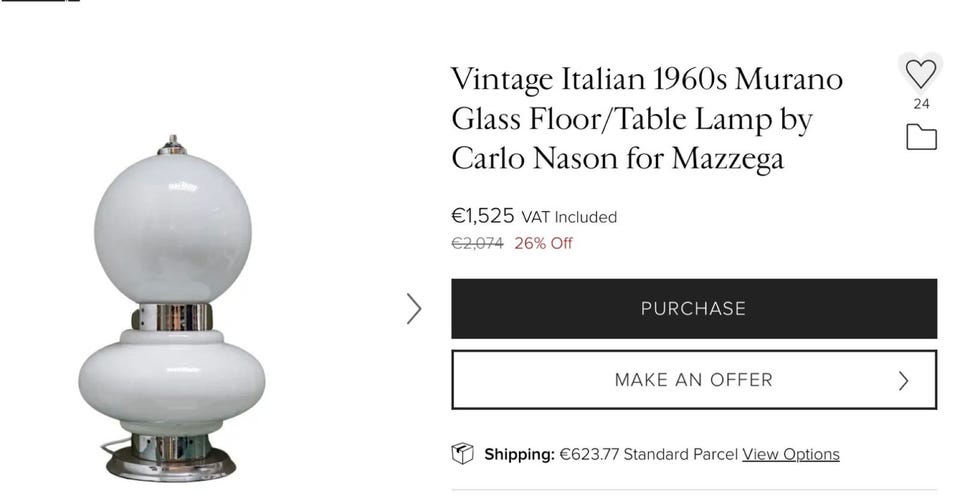Open the View Options shipping link
Screen dimensions: 960x500
coord(790,454)
